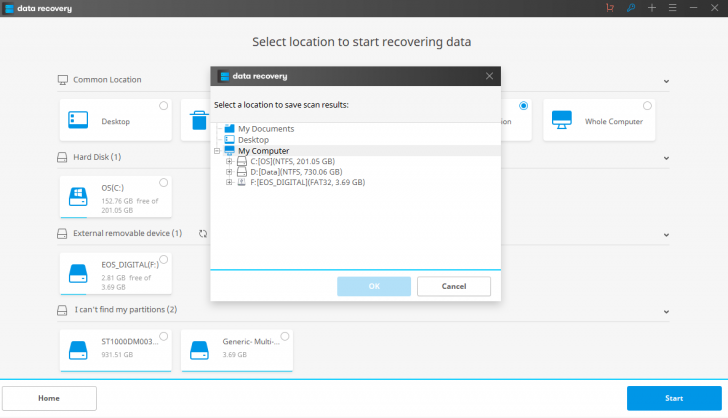Click the C:[OS] drive icon in tree
728x418 pixels.
(x=242, y=161)
